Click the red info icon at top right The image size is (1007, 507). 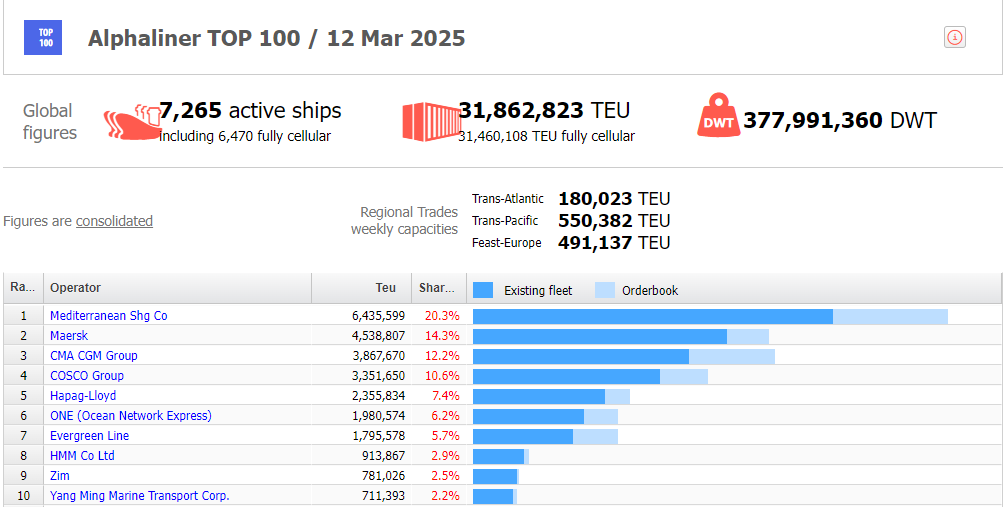pos(955,37)
